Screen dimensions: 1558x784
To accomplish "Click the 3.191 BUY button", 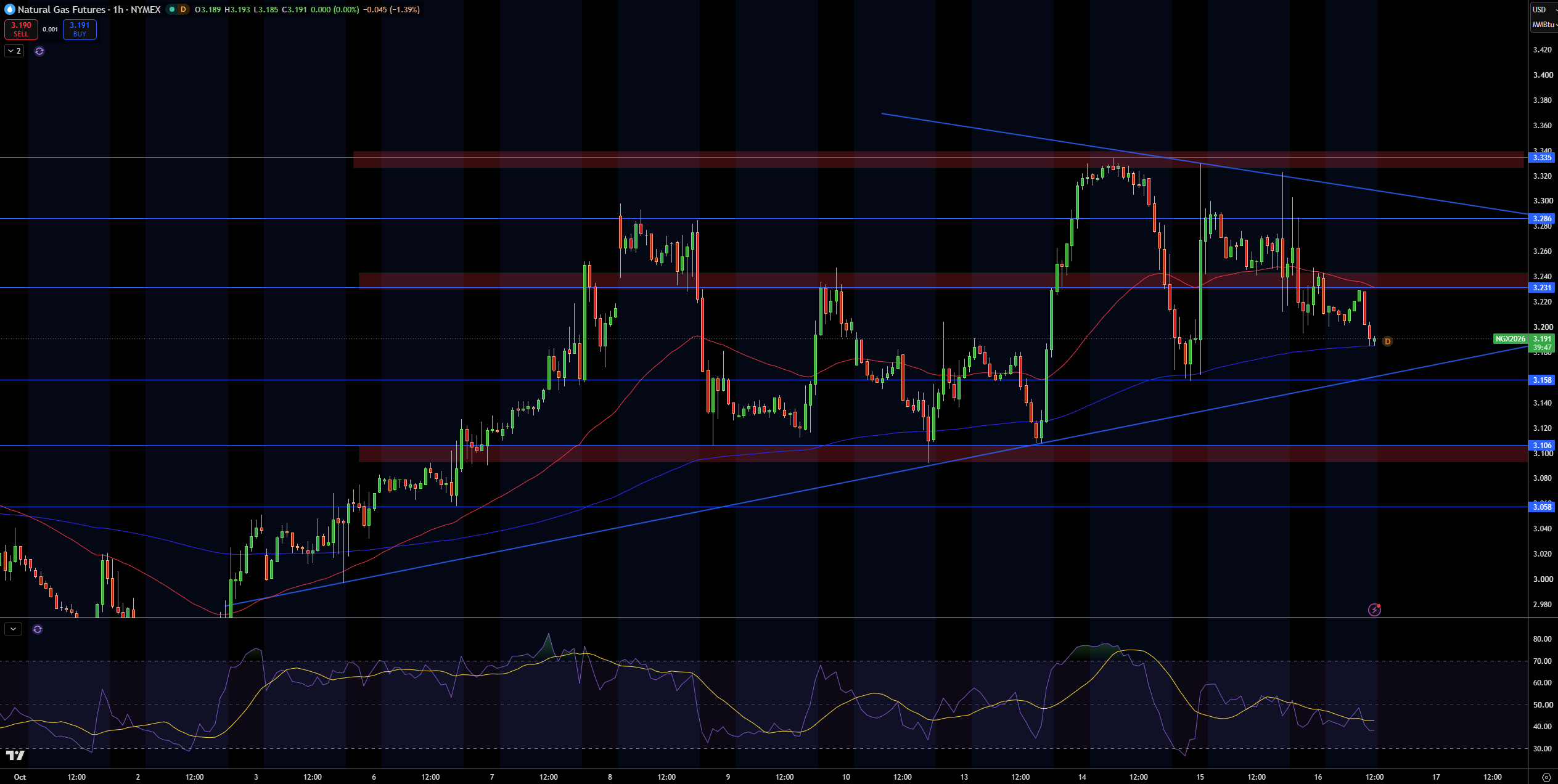I will click(80, 29).
